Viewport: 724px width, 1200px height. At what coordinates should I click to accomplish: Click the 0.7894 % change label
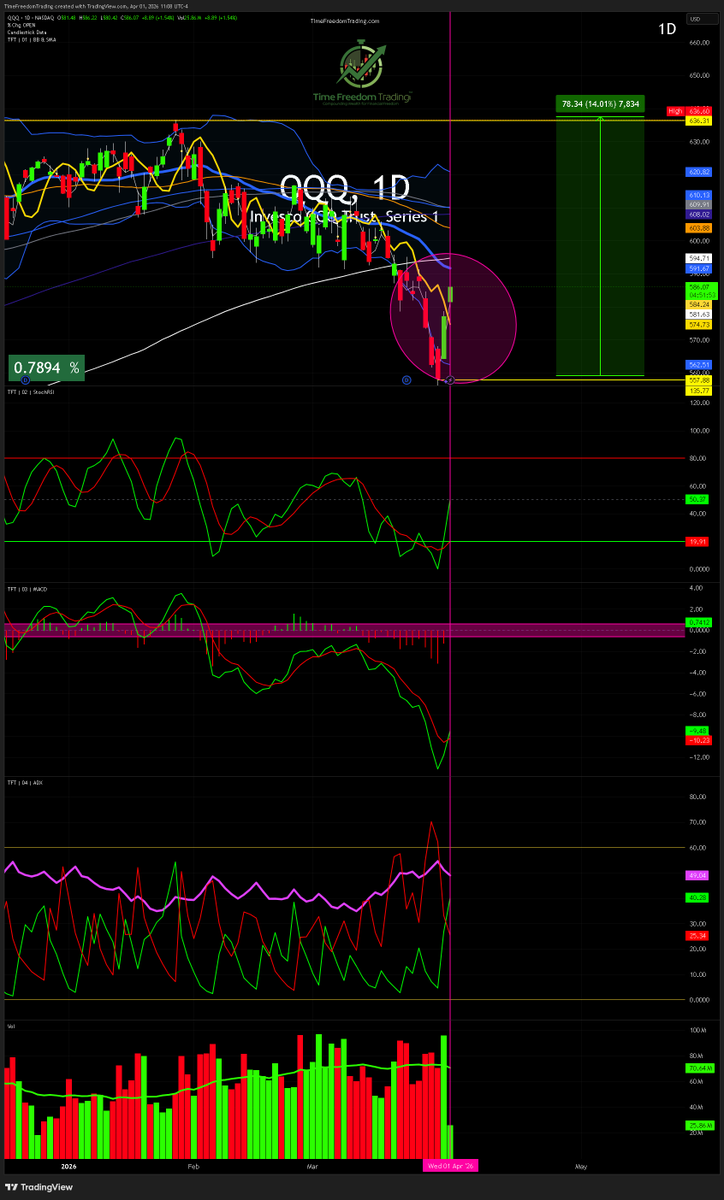47,368
